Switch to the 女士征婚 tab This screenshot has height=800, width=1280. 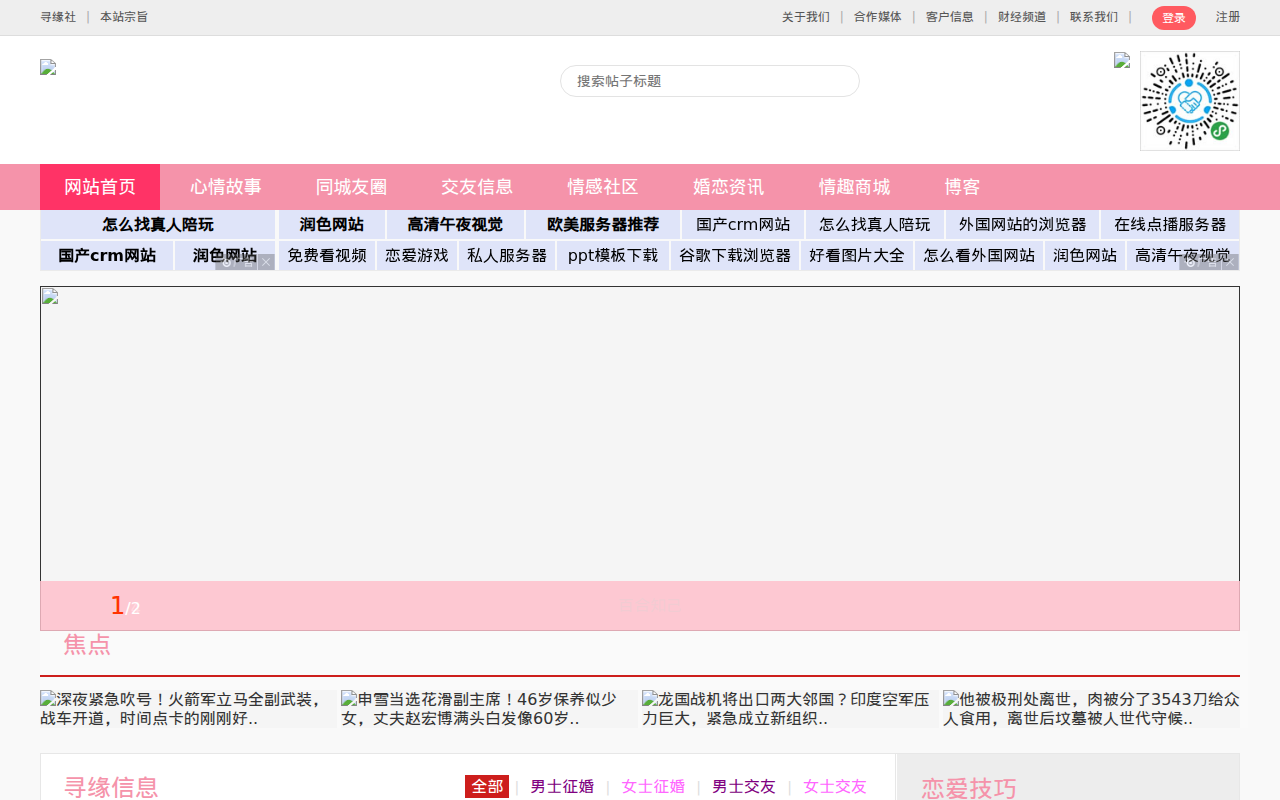(653, 787)
